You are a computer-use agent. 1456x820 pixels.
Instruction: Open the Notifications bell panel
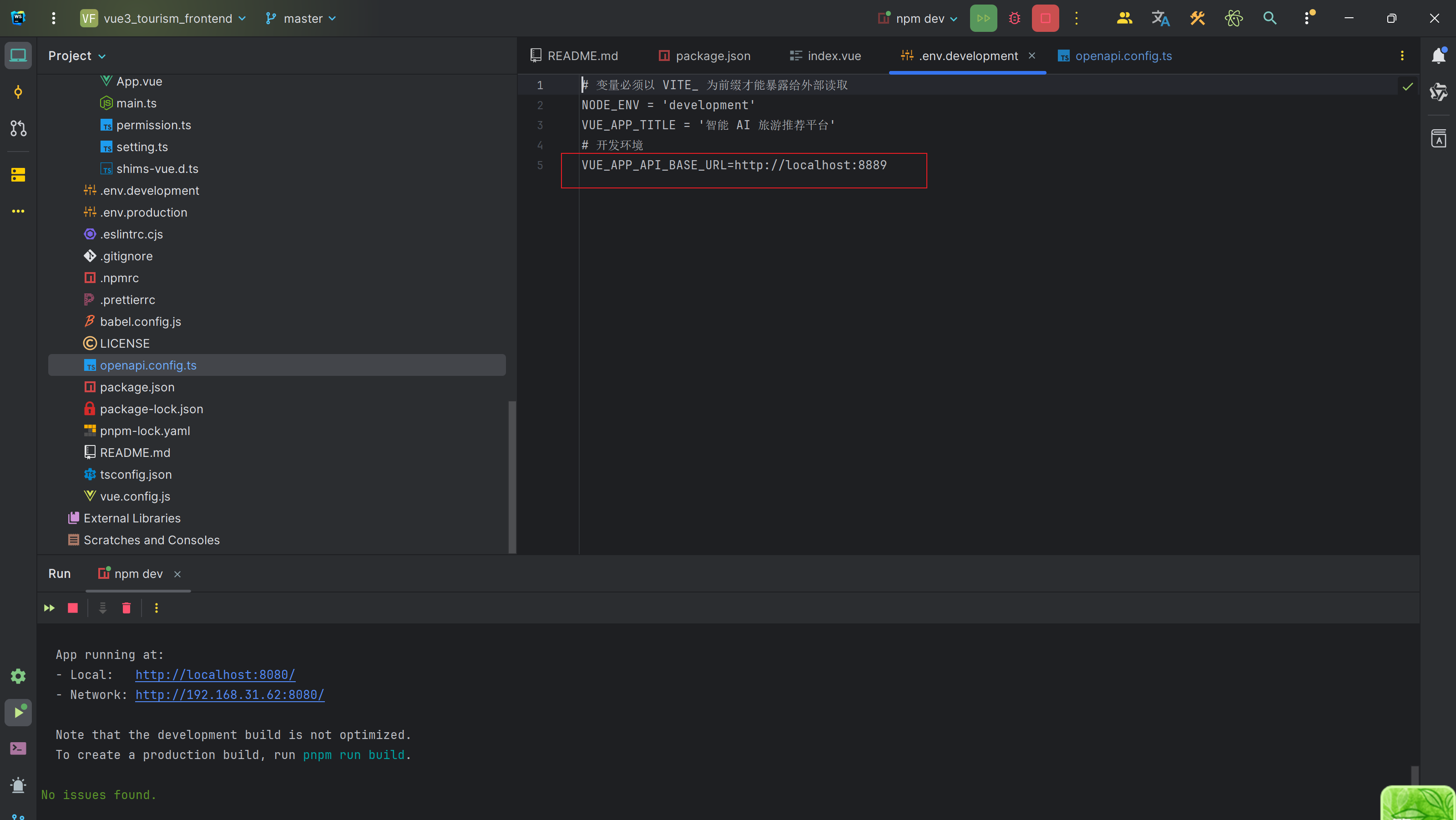click(1438, 56)
